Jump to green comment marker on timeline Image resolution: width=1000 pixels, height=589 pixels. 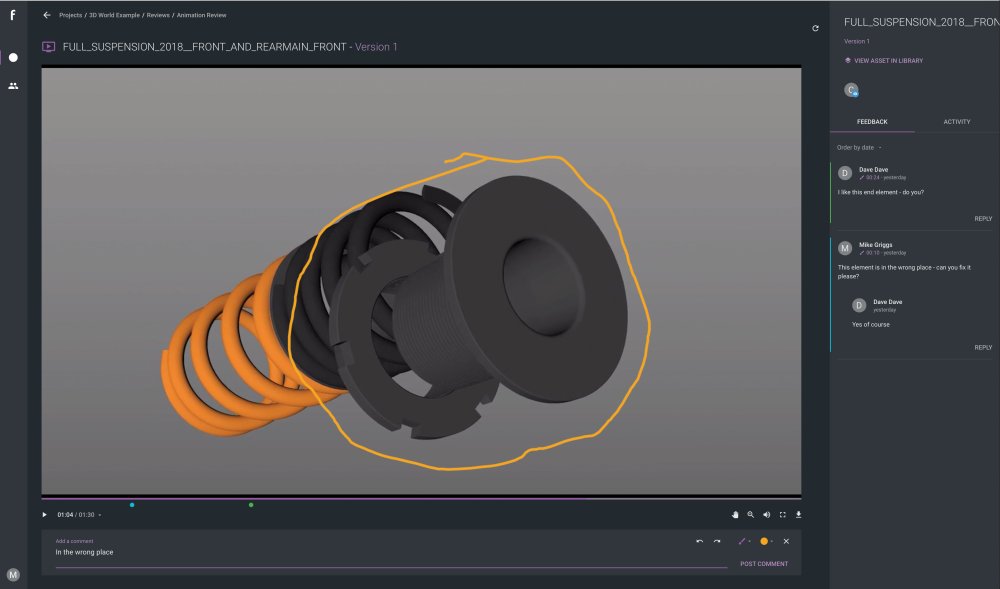point(251,505)
